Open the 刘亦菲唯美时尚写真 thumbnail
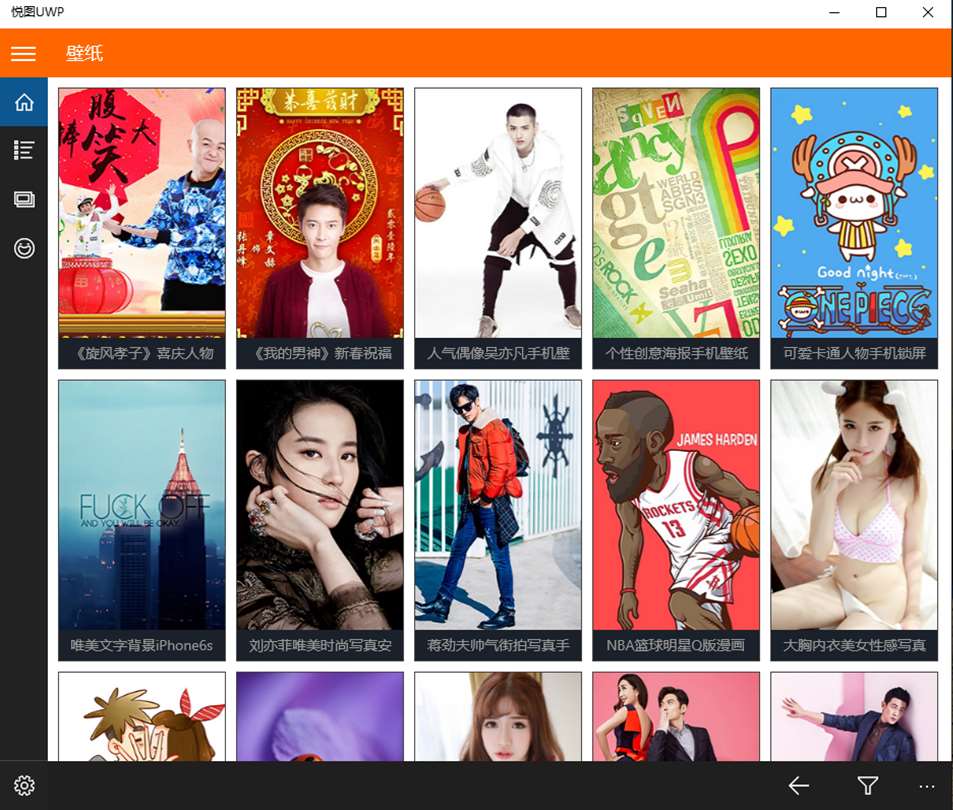The height and width of the screenshot is (810, 953). point(320,505)
